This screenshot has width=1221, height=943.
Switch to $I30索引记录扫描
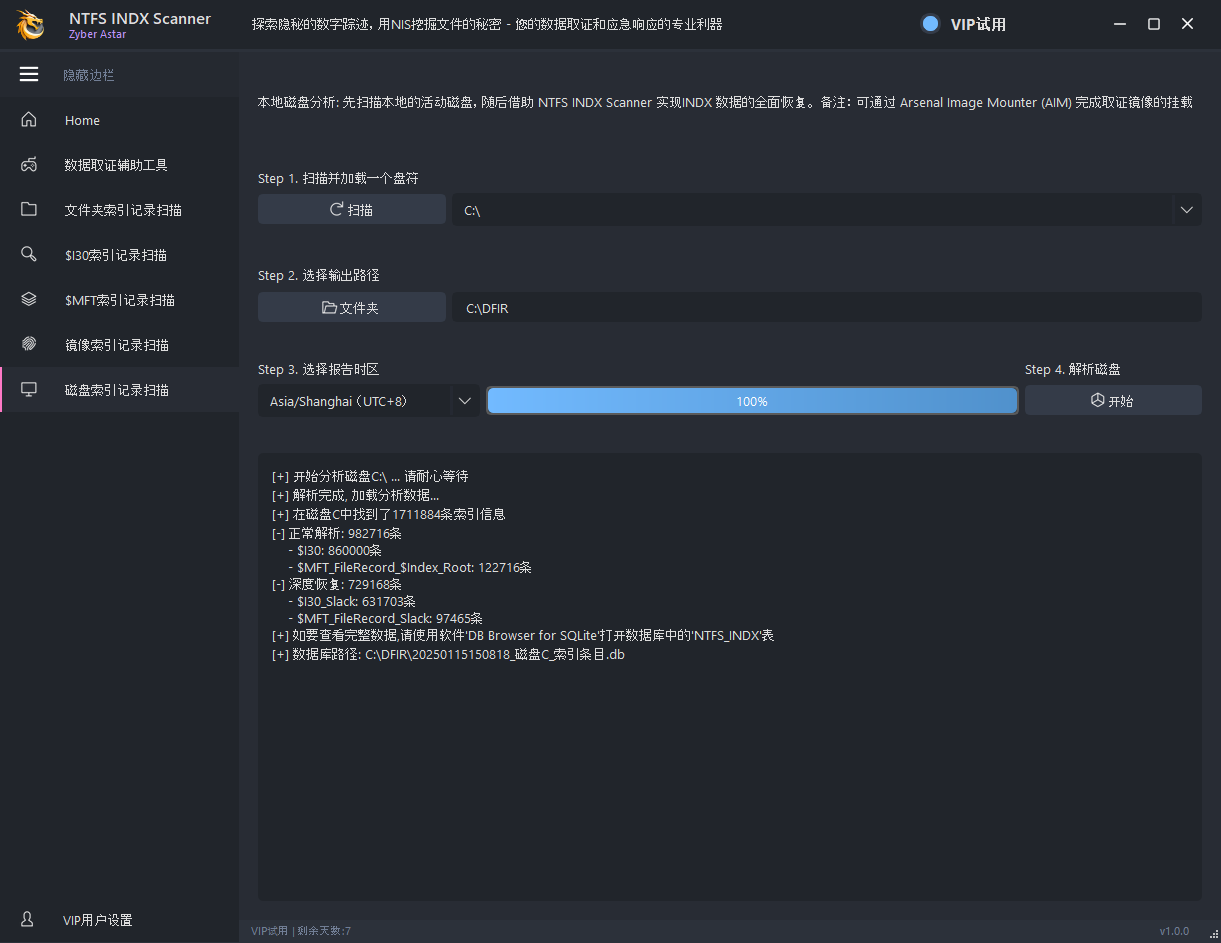coord(119,255)
